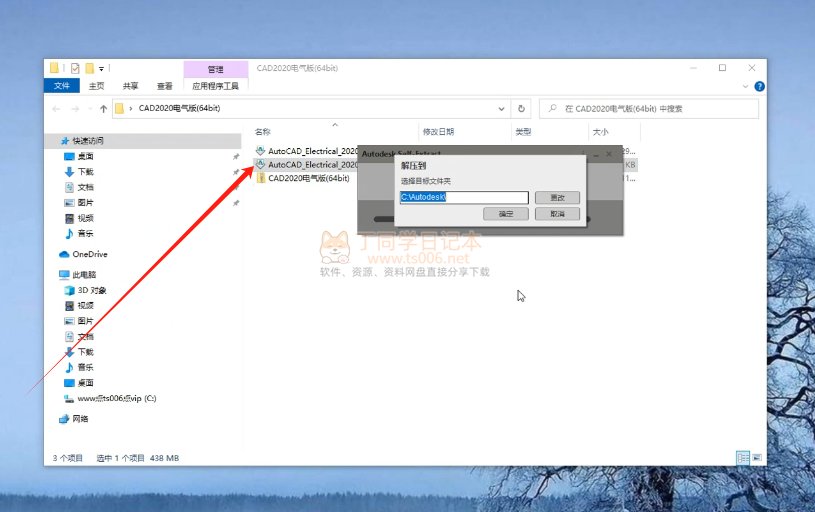Open the recent locations dropdown arrow
The image size is (815, 512).
[90, 109]
